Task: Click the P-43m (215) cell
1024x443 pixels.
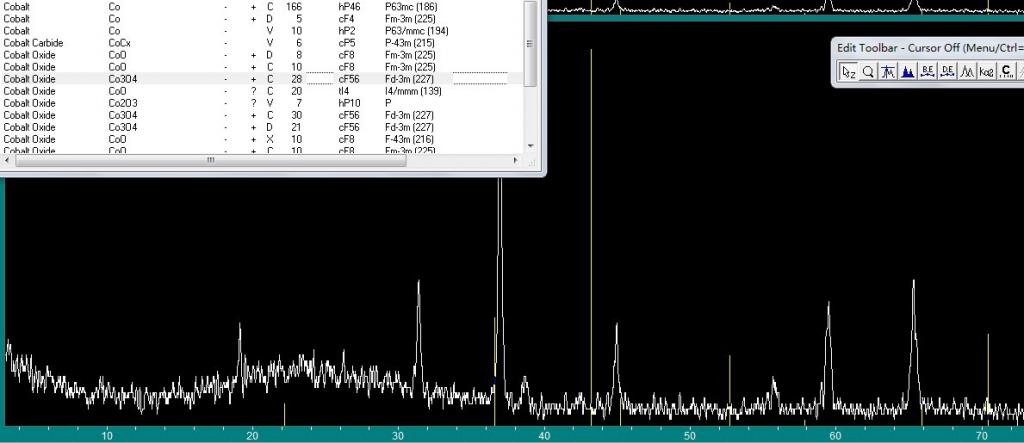Action: point(409,43)
